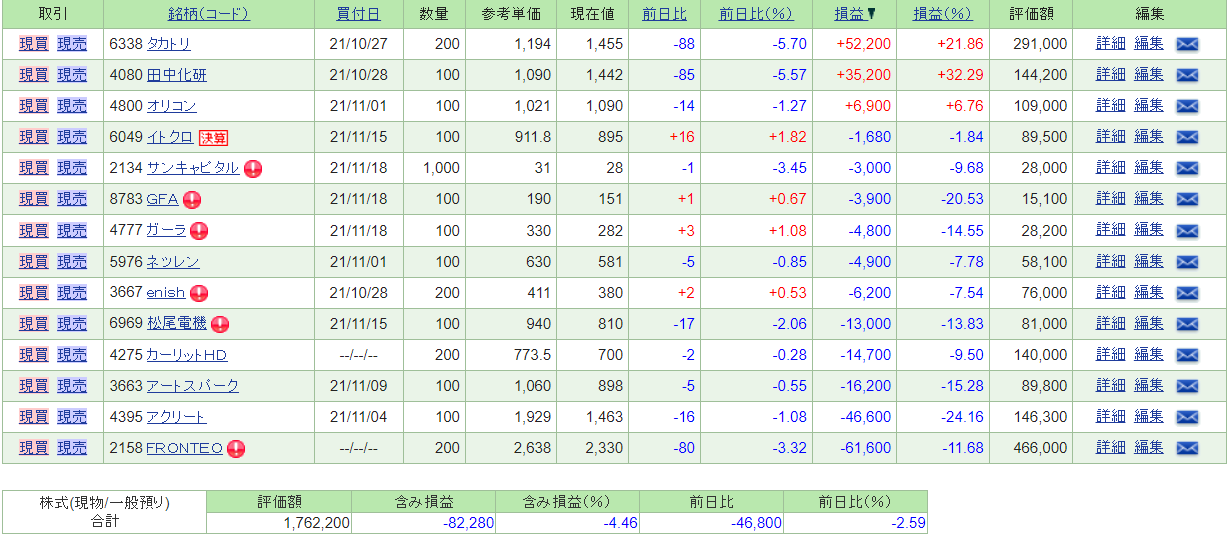The image size is (1228, 541).
Task: Click the mail icon in the 田中化研 row
Action: [1186, 76]
